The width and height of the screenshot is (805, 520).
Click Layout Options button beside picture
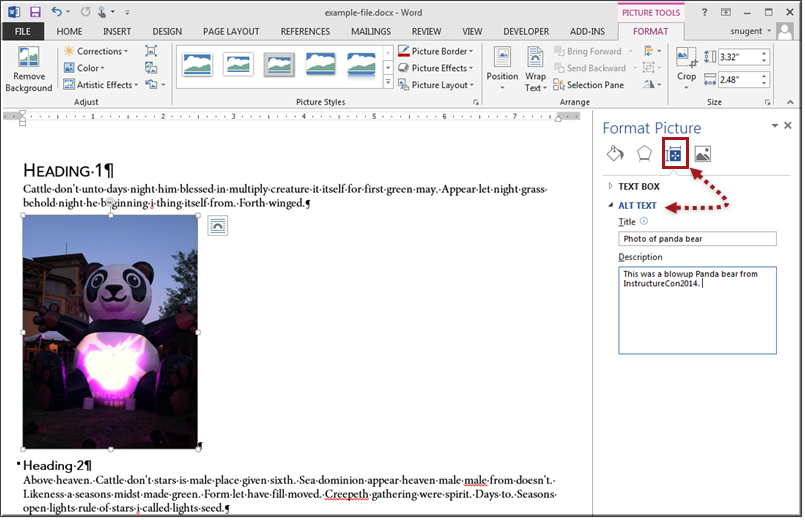[218, 226]
